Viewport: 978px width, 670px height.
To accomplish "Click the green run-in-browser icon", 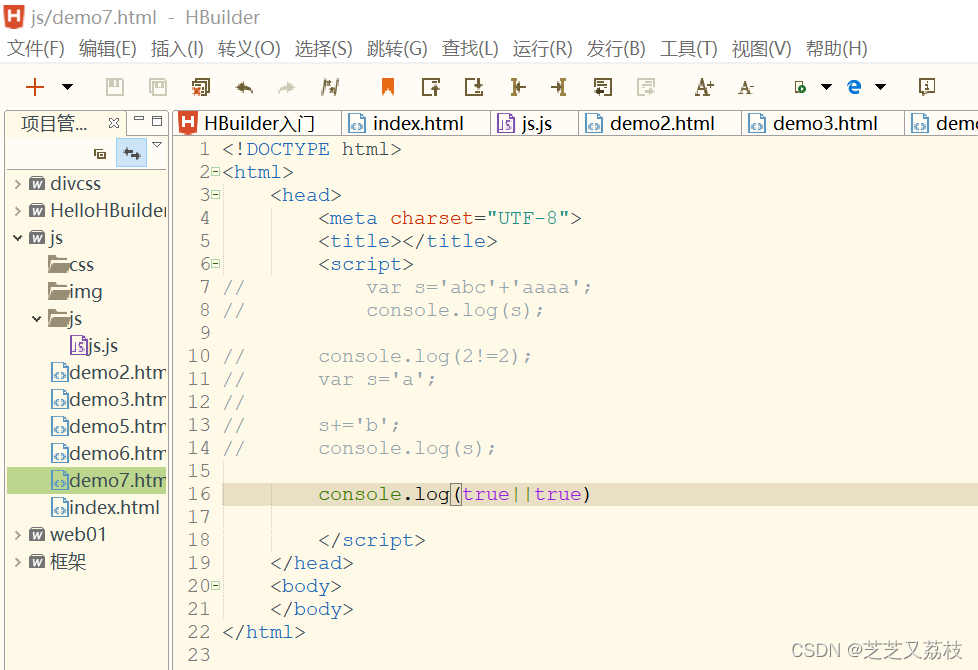I will 800,87.
